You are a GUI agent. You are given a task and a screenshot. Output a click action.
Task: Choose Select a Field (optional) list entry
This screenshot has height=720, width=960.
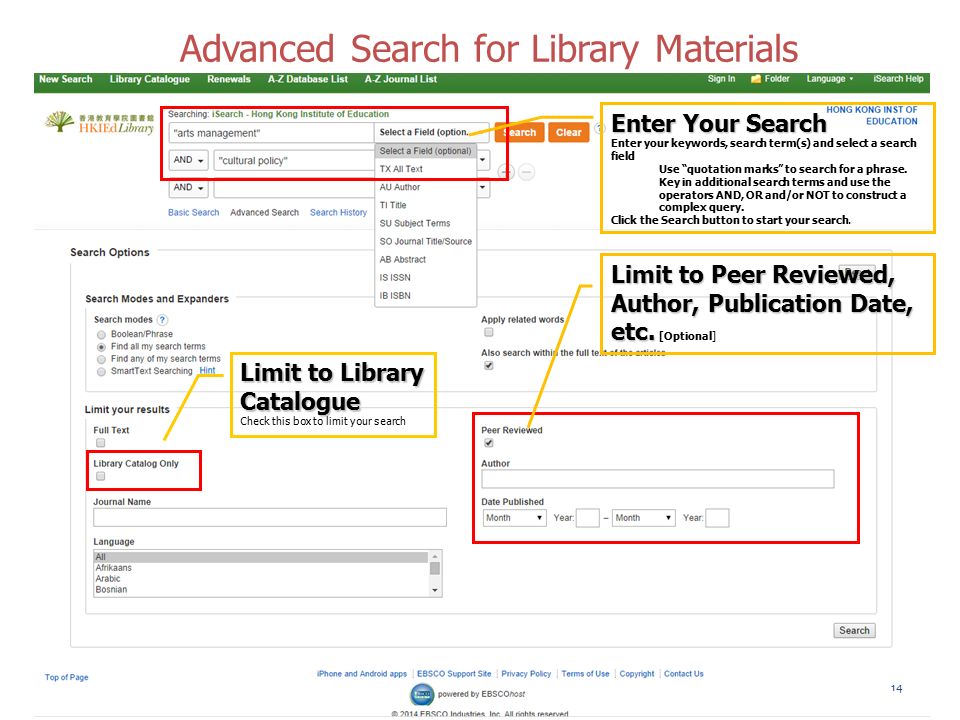[x=426, y=151]
